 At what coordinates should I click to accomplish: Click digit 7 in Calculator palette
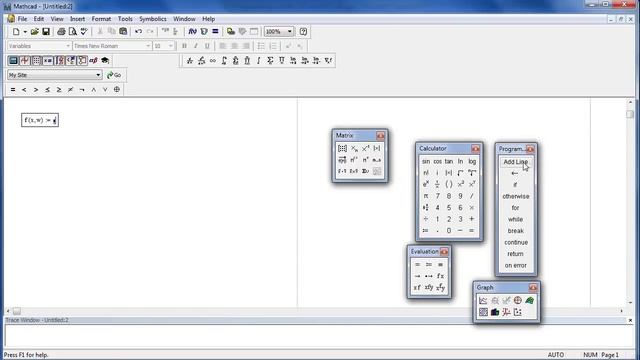point(437,196)
